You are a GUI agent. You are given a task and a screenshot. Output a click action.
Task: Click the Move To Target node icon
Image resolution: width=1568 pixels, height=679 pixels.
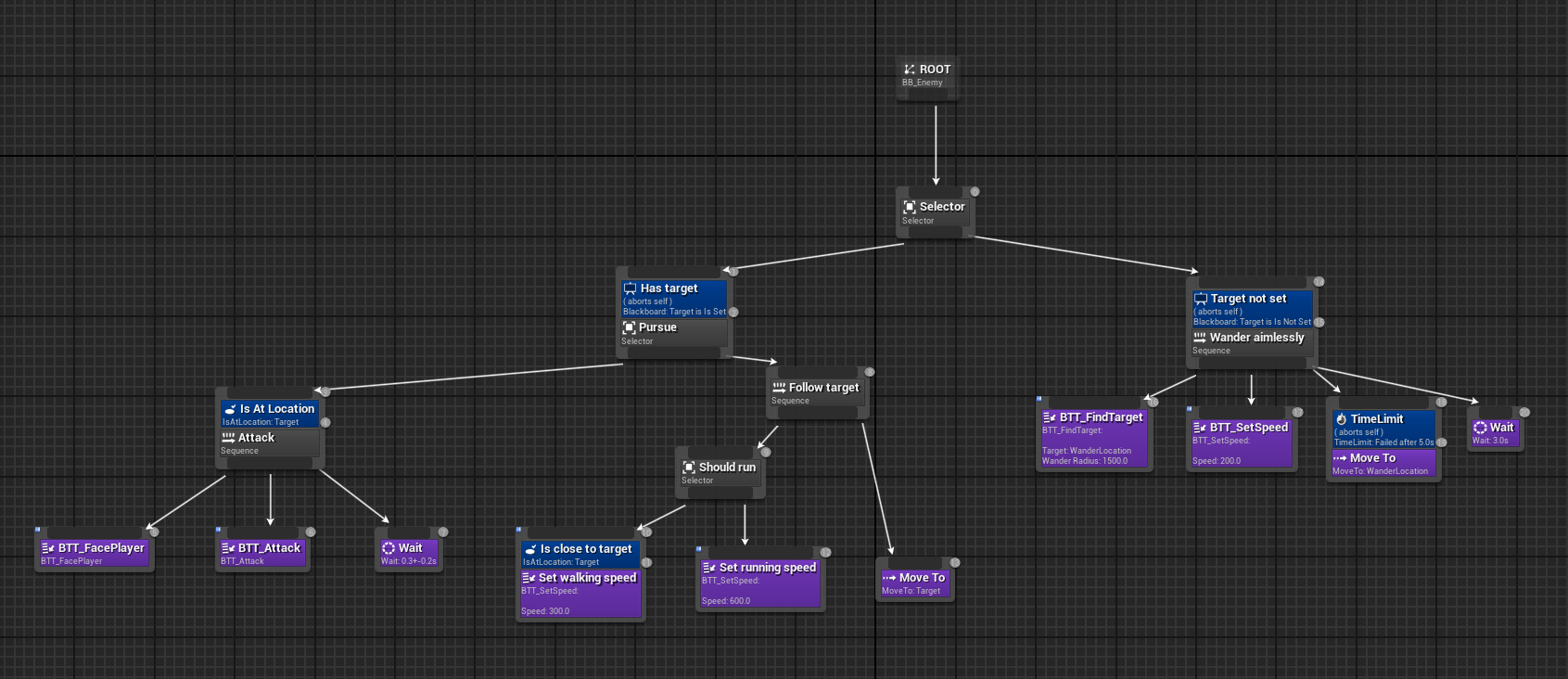pyautogui.click(x=888, y=578)
